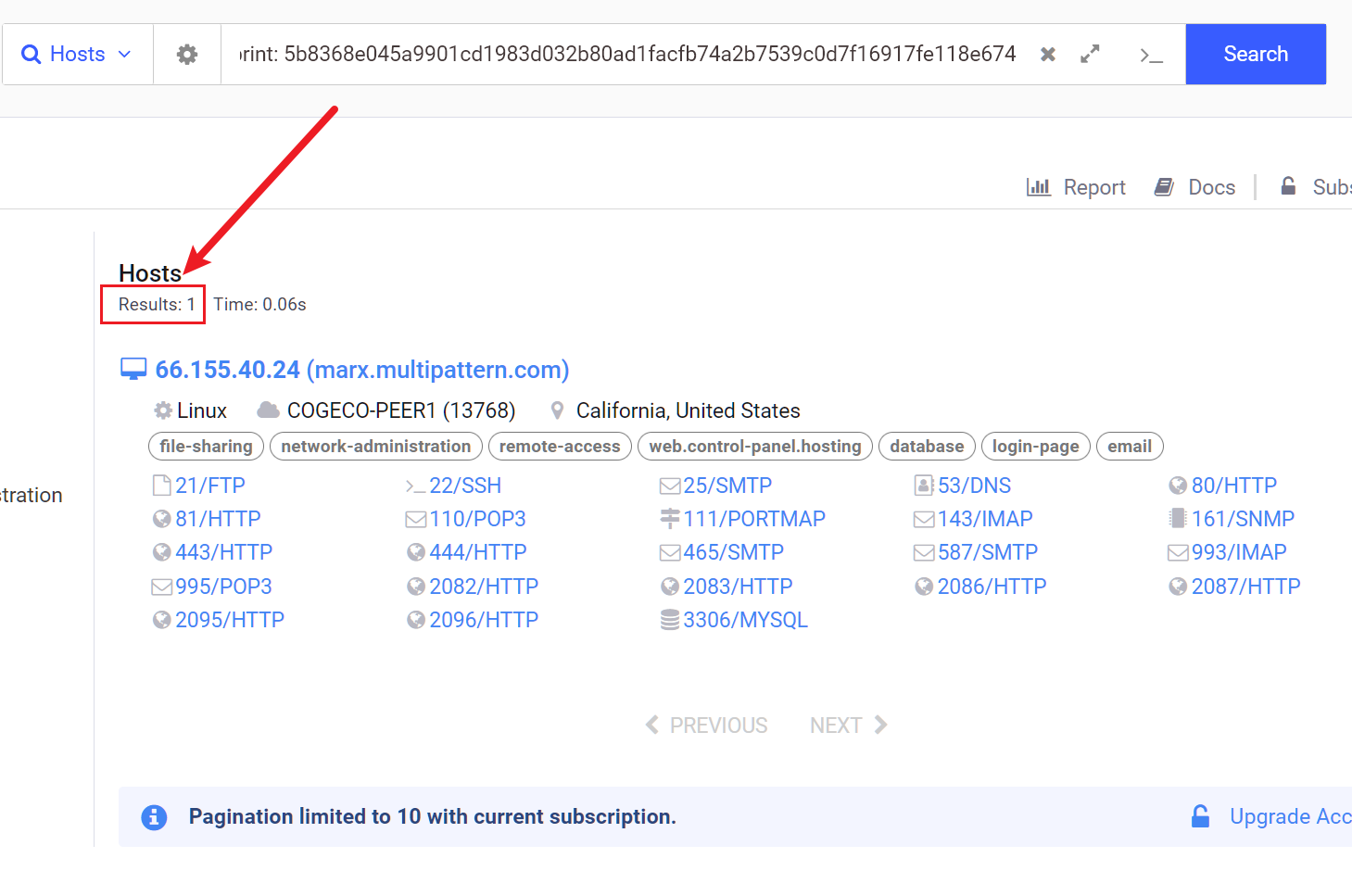Select the login-page tag
The image size is (1352, 896).
point(1036,447)
